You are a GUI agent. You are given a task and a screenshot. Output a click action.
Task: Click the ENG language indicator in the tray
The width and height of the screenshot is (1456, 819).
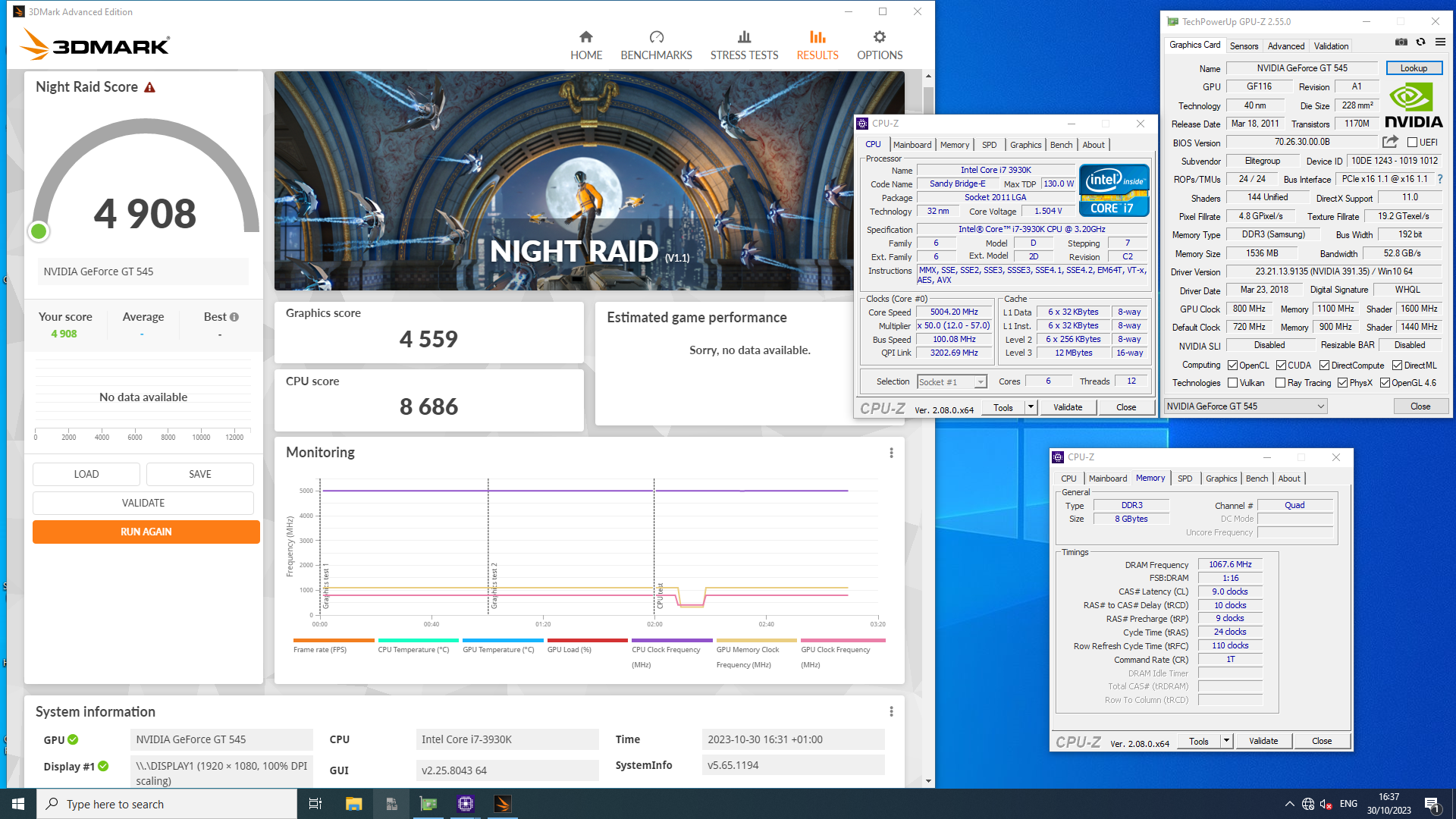(x=1348, y=804)
